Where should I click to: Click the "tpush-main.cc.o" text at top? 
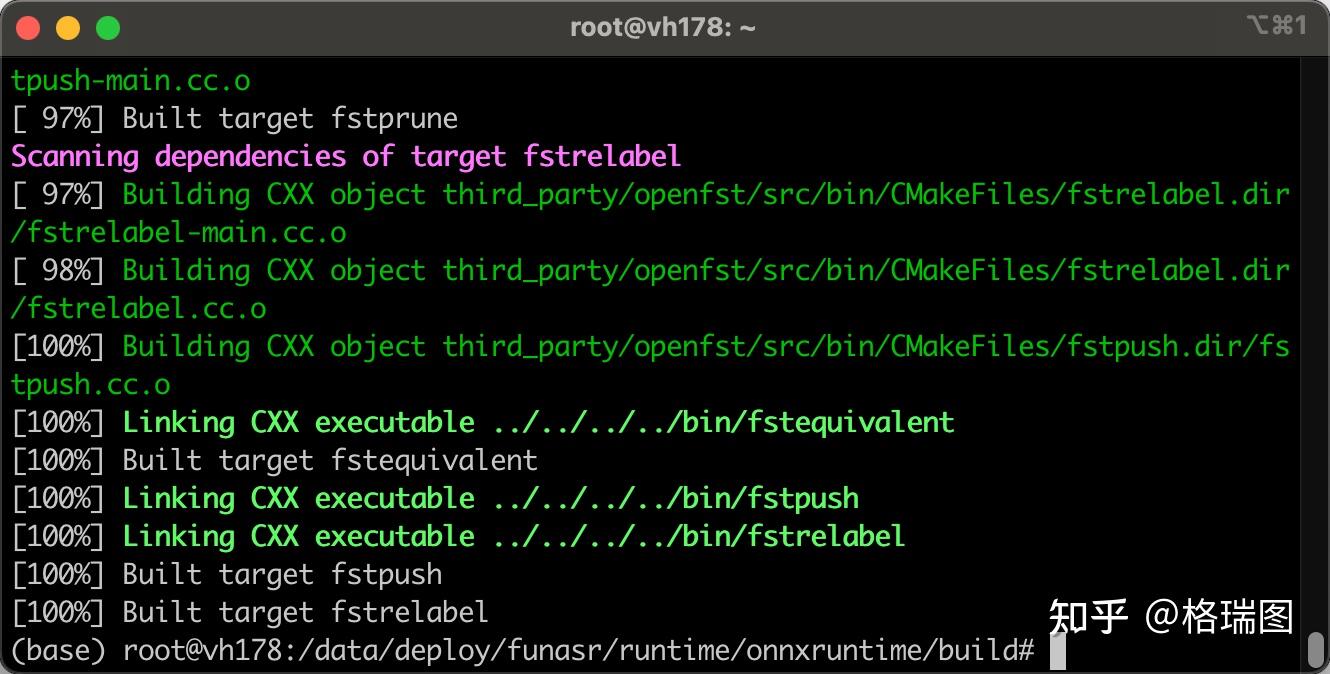(131, 81)
